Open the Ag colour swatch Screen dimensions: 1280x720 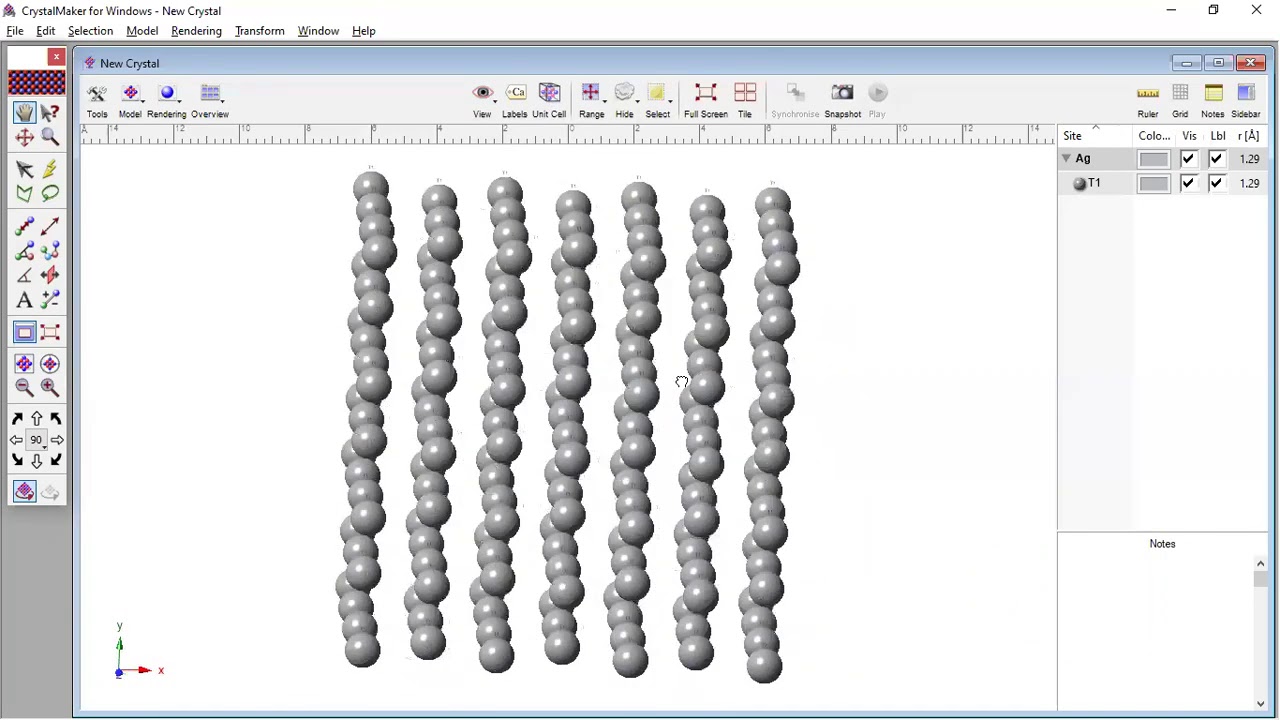point(1153,159)
